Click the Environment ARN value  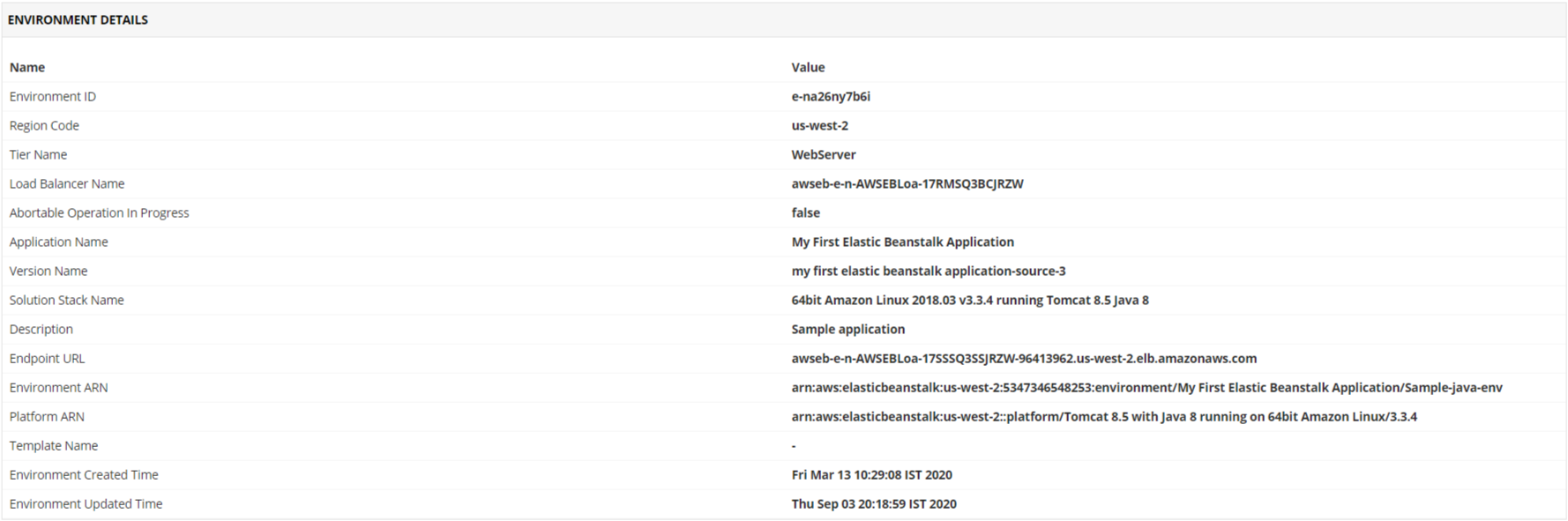coord(1146,387)
